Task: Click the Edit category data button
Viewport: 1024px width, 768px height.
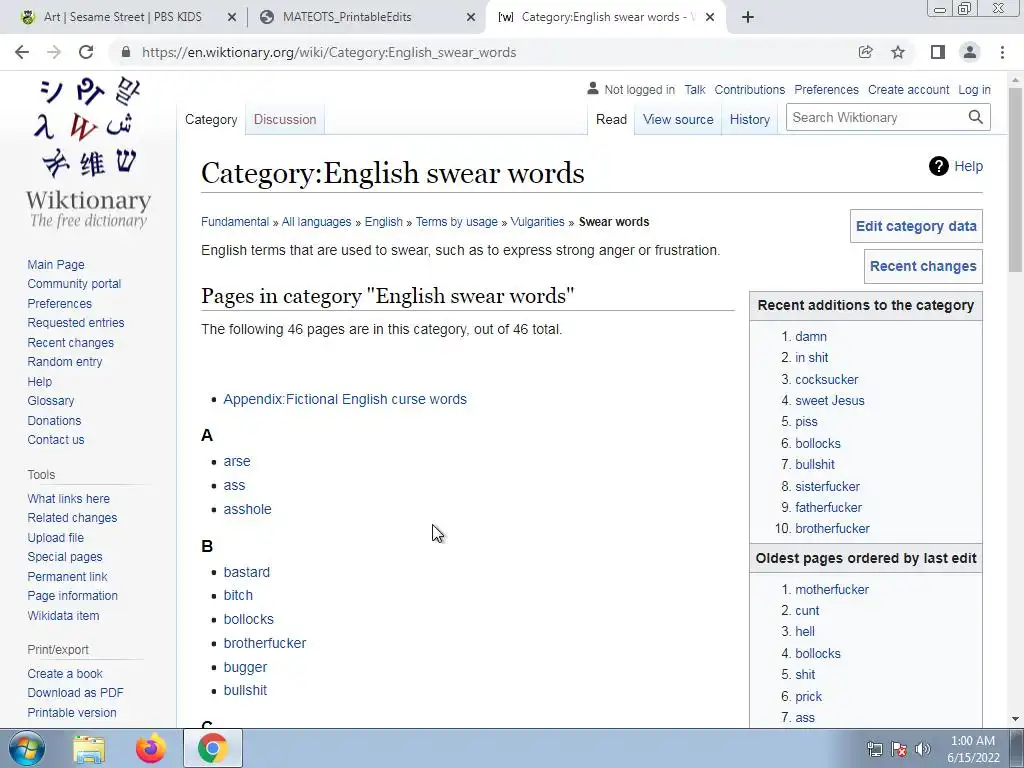Action: (x=916, y=226)
